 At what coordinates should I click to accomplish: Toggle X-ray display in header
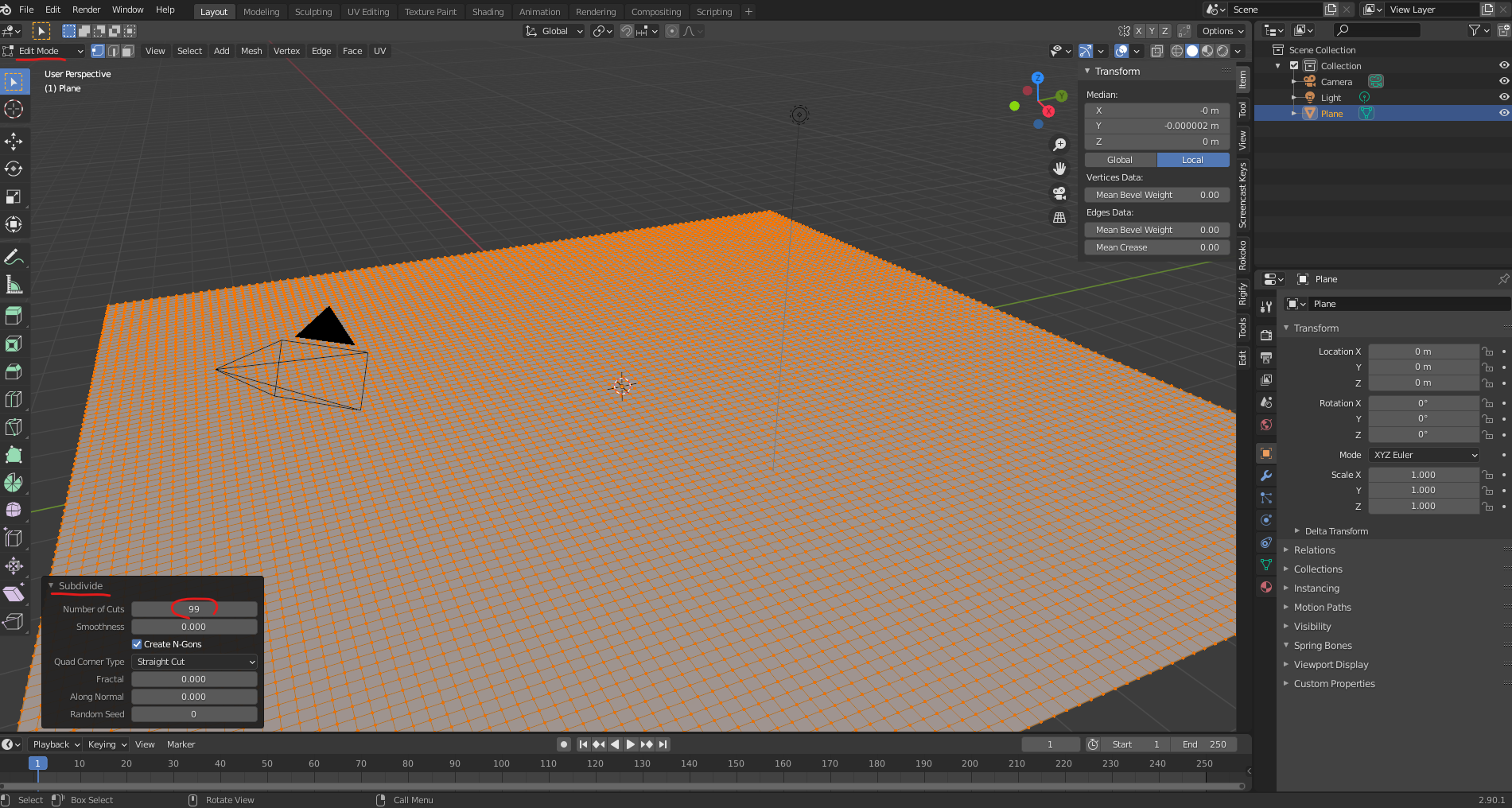[x=1157, y=51]
